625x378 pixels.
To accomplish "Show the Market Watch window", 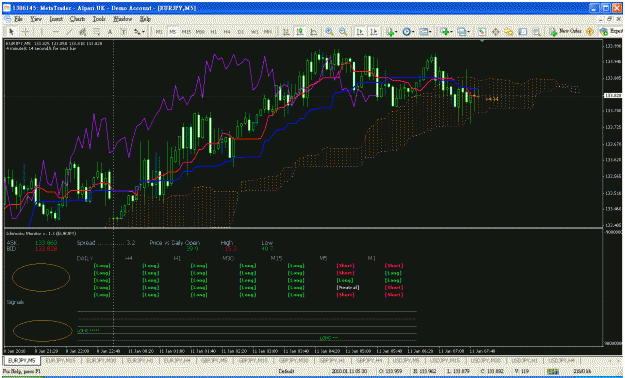I will click(x=482, y=32).
